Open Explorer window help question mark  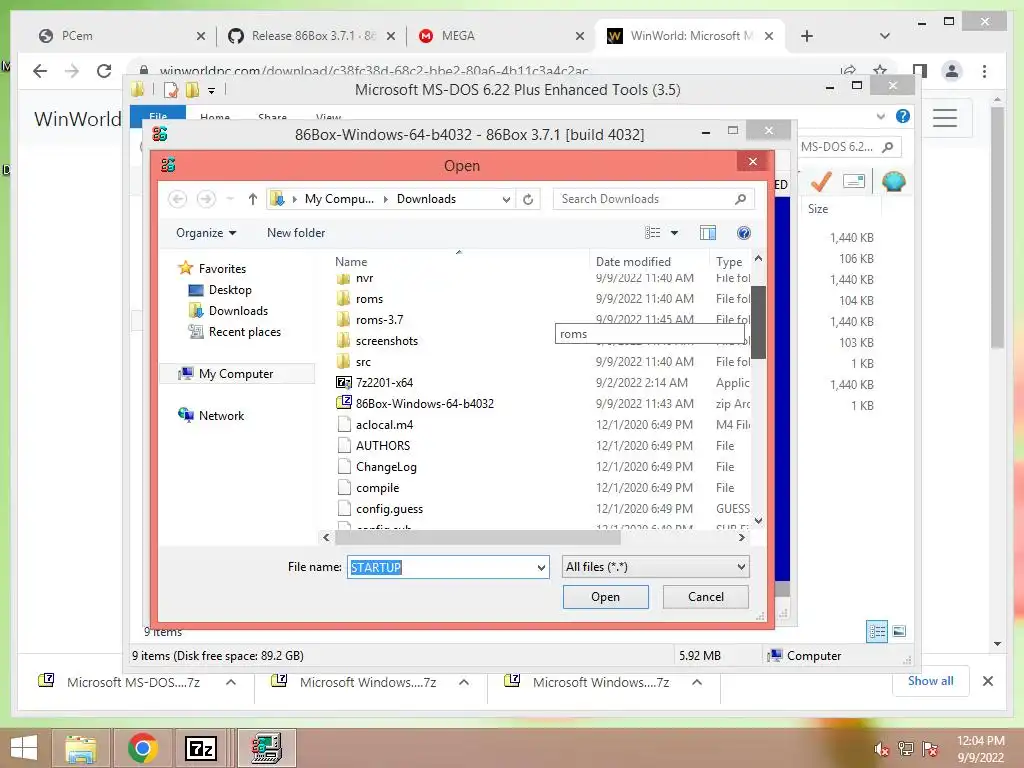click(x=903, y=116)
